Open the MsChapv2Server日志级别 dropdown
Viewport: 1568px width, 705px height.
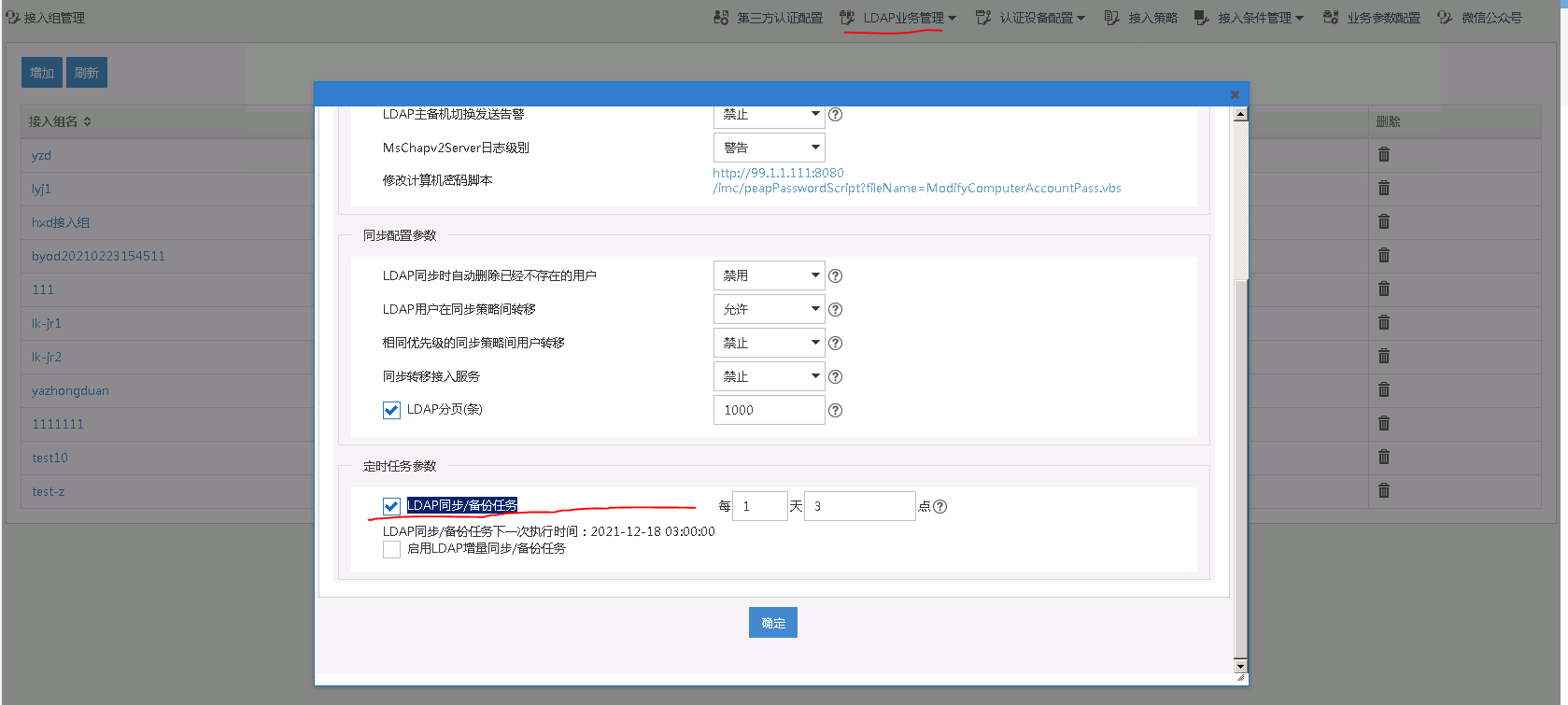(x=770, y=148)
